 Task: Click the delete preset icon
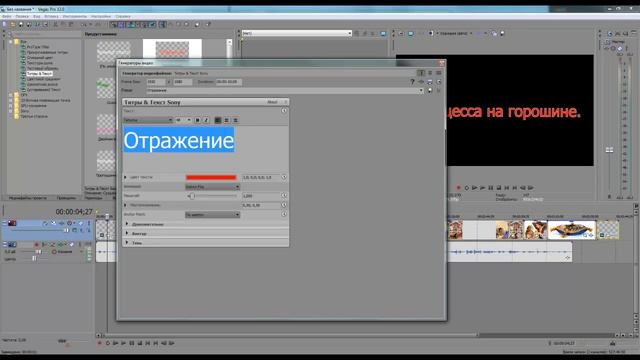click(x=439, y=91)
